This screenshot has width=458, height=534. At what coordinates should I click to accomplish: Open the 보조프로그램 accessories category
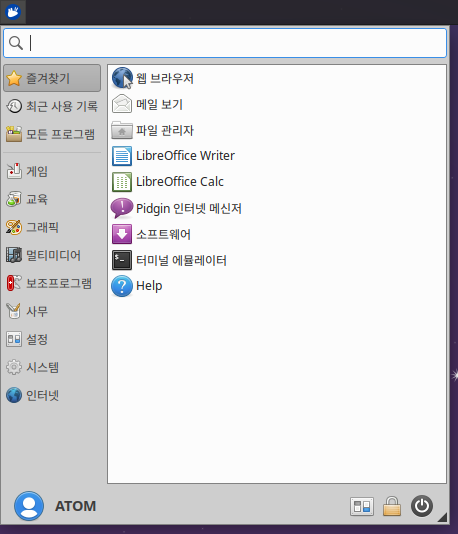52,283
